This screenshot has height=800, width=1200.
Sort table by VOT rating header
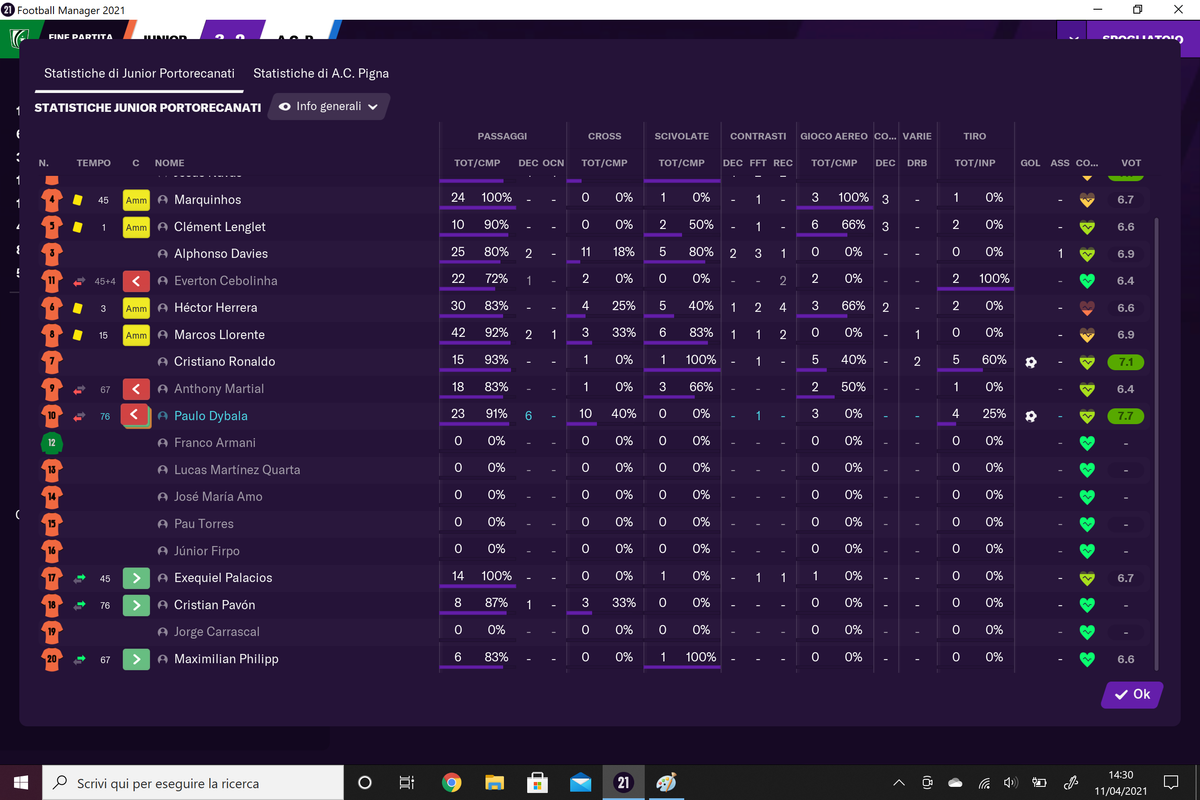1131,163
